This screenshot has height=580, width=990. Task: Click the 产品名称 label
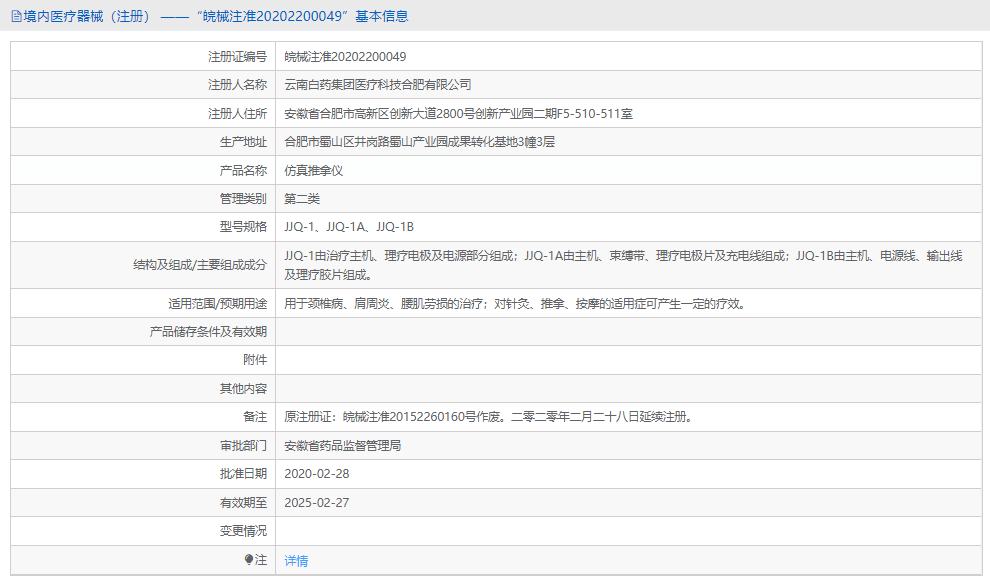243,170
